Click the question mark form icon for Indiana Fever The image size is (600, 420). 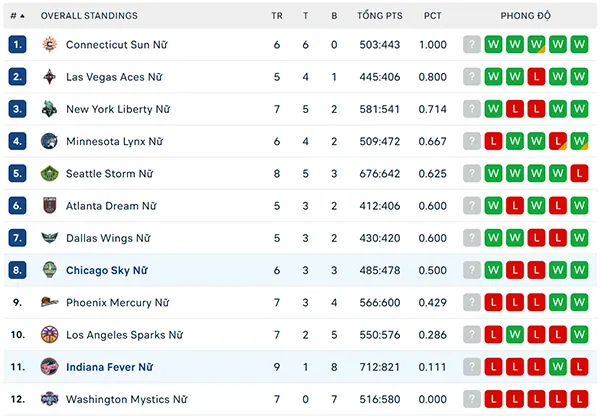pos(471,367)
